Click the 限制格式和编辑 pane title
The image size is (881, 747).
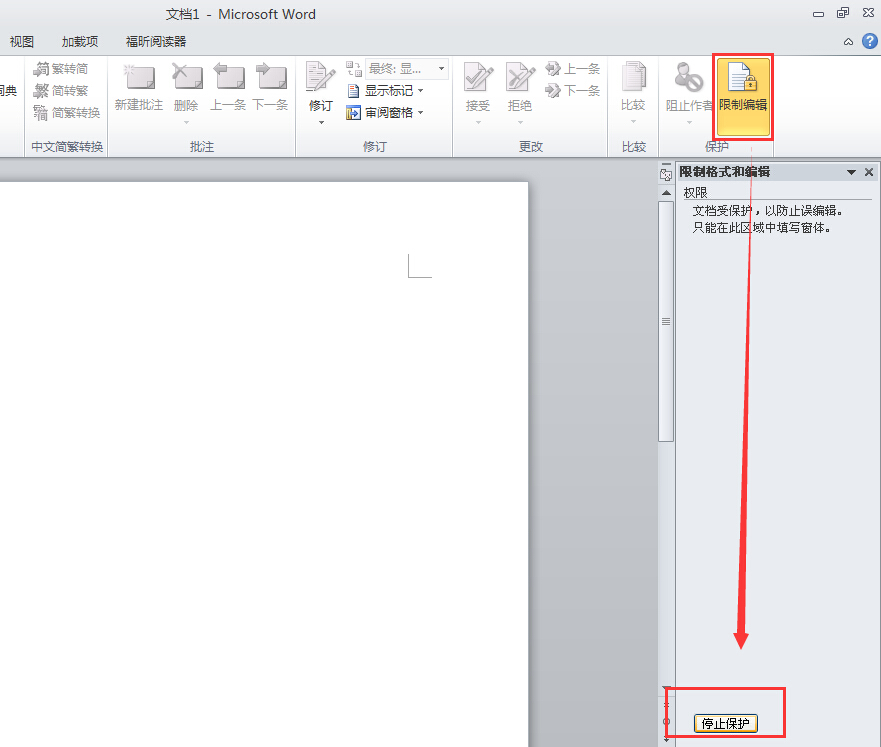(x=725, y=172)
